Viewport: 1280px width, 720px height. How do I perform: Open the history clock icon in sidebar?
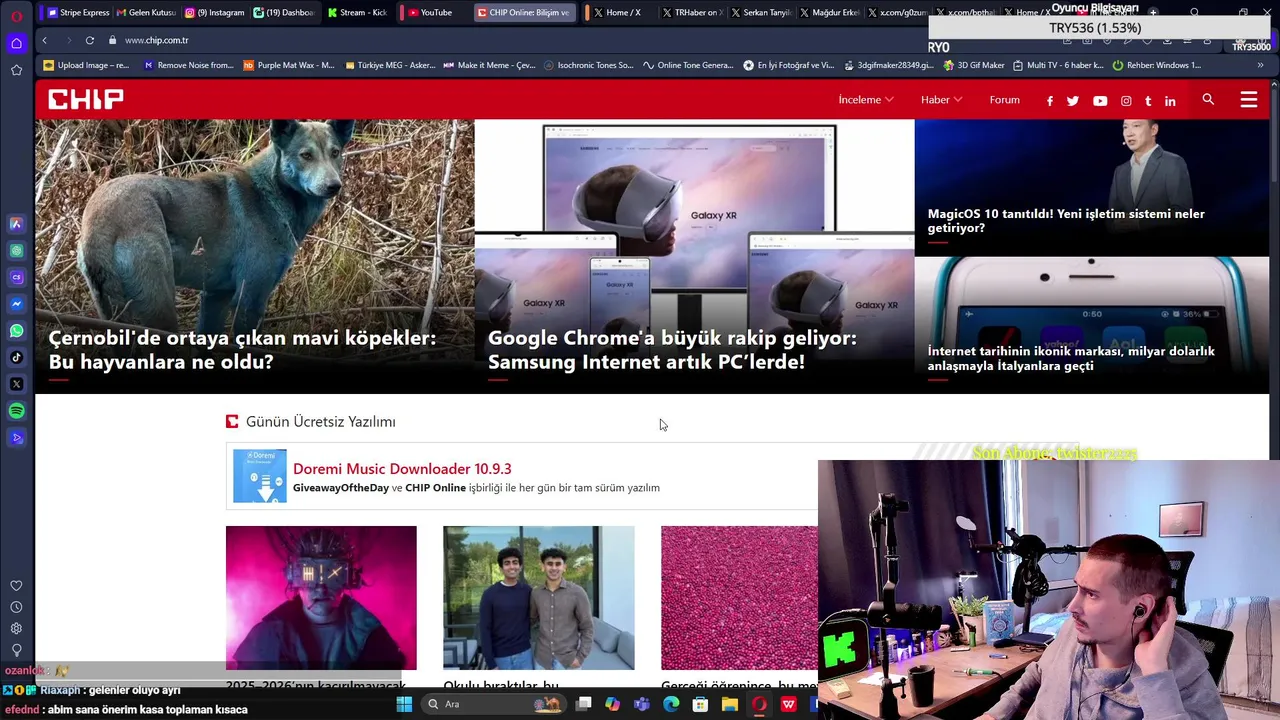[x=16, y=607]
